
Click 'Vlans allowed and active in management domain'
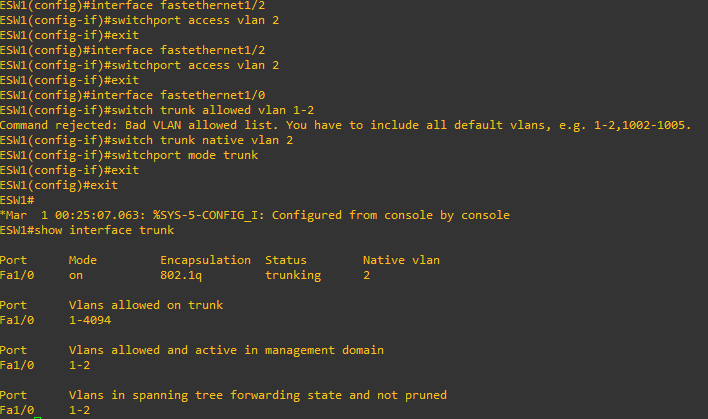point(226,350)
